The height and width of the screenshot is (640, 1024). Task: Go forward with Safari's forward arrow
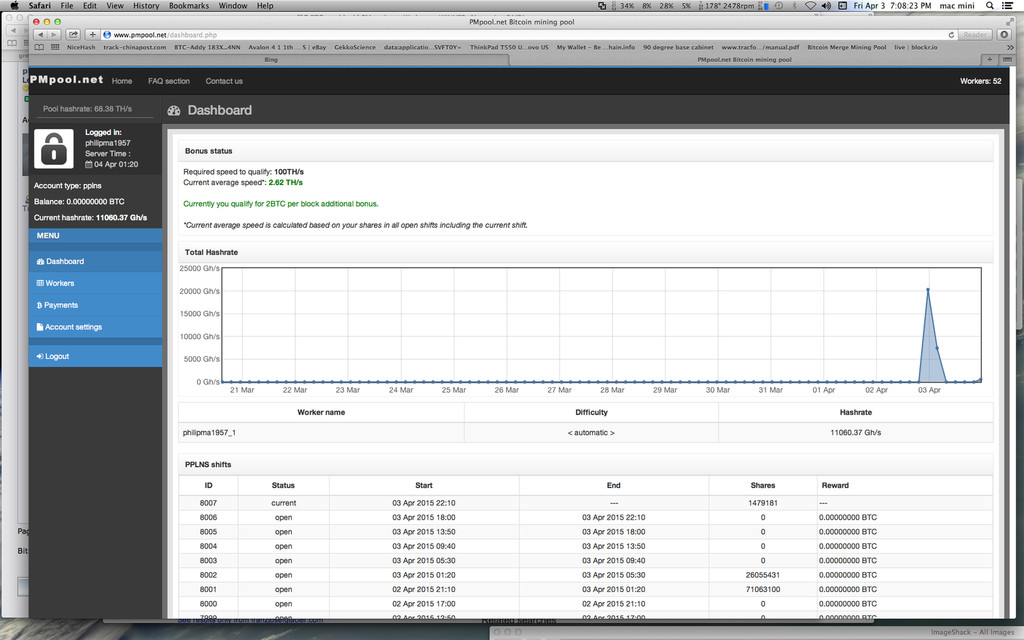click(54, 35)
